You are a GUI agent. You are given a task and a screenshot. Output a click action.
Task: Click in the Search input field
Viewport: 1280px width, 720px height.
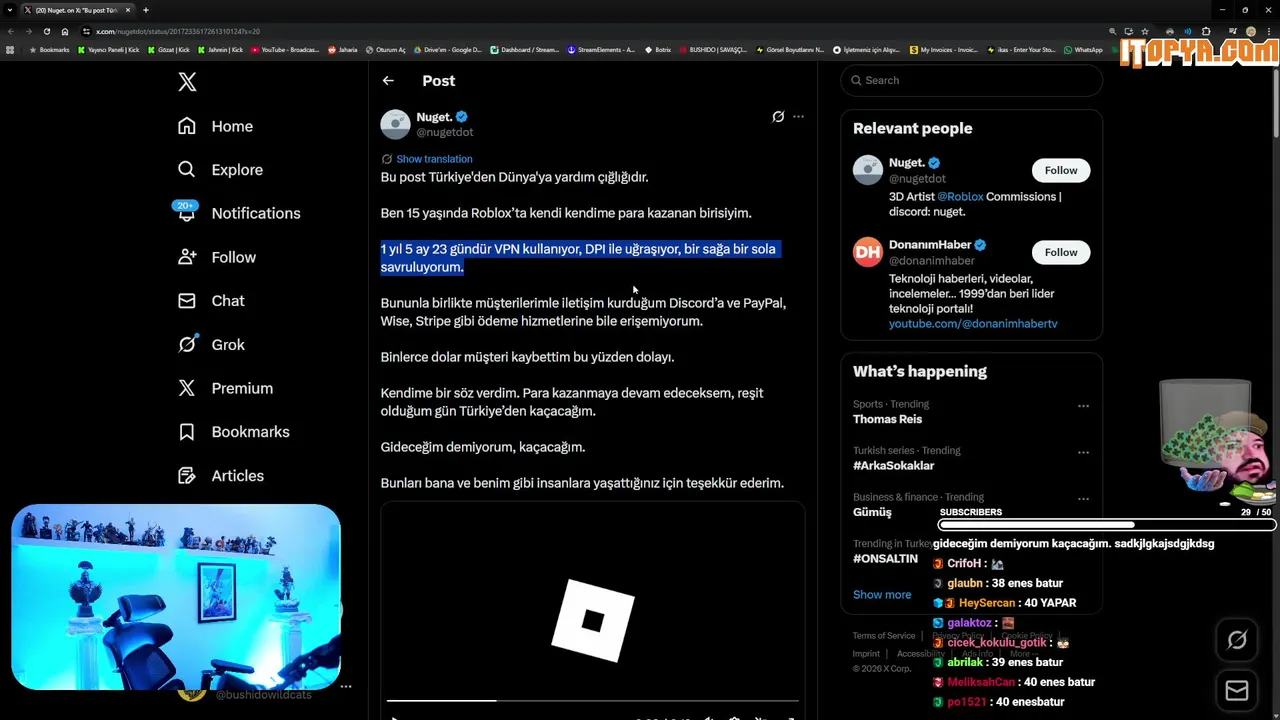tap(971, 80)
